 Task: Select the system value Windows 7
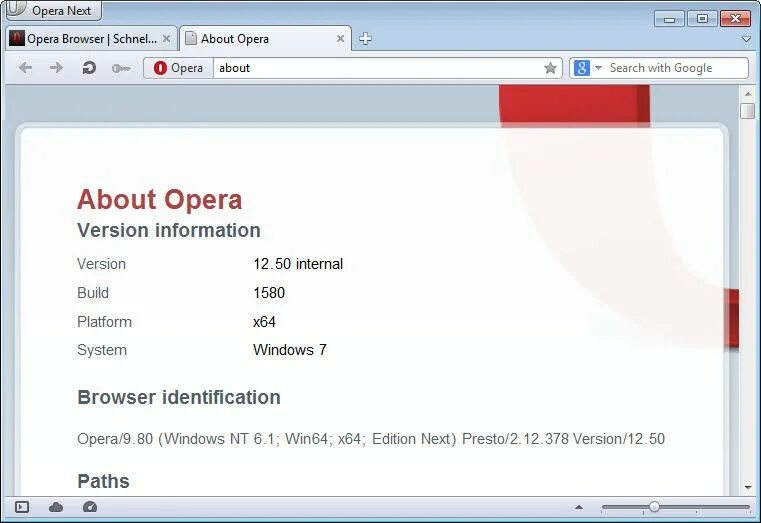click(x=290, y=350)
